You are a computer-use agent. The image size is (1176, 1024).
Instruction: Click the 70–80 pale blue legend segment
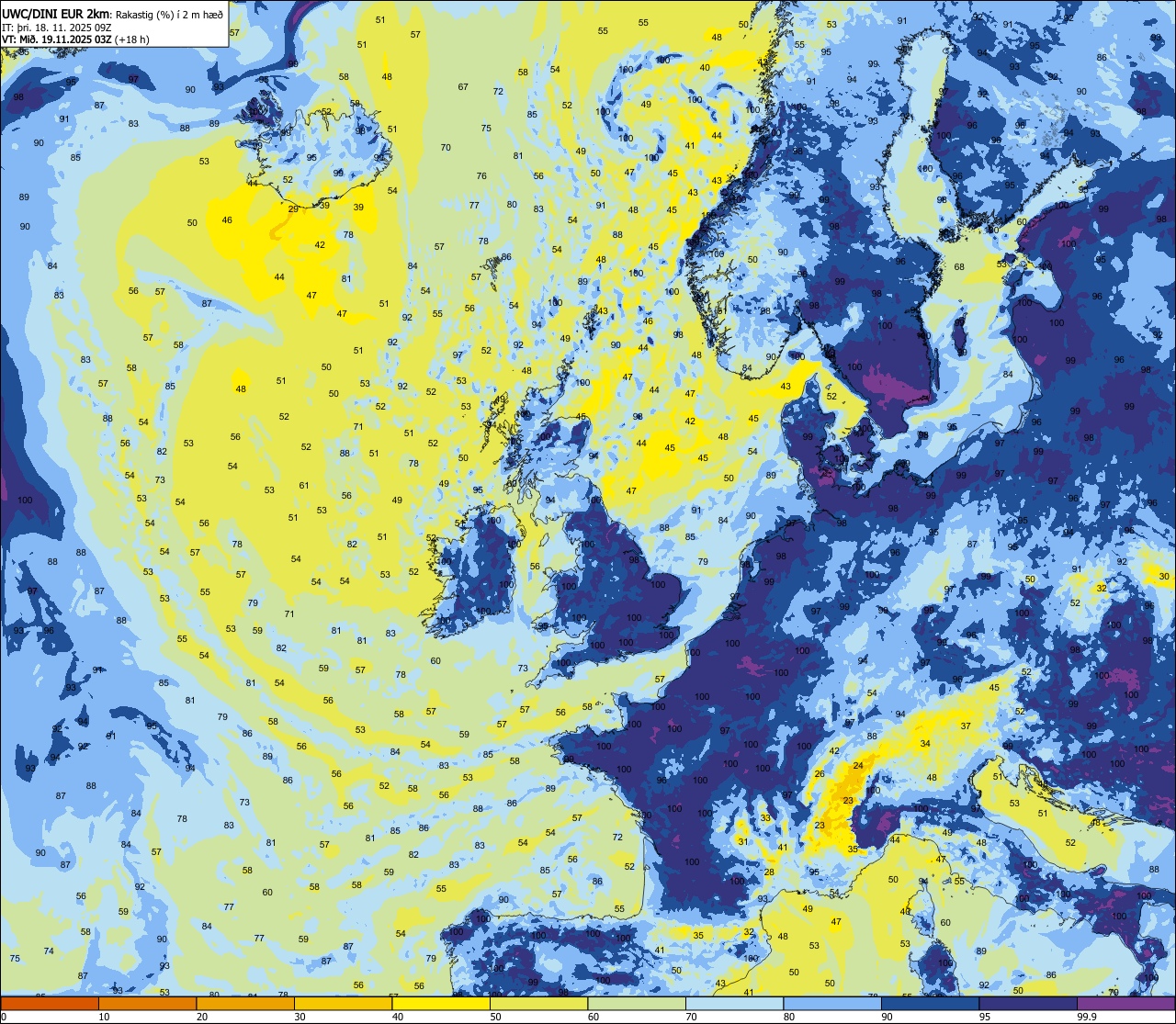(735, 1004)
